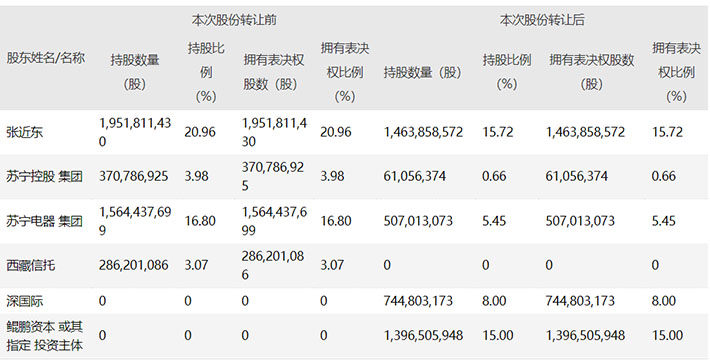This screenshot has height=362, width=710.
Task: Select the 15.00 持股比例 cell for 鲲鹏资本
Action: coord(498,336)
